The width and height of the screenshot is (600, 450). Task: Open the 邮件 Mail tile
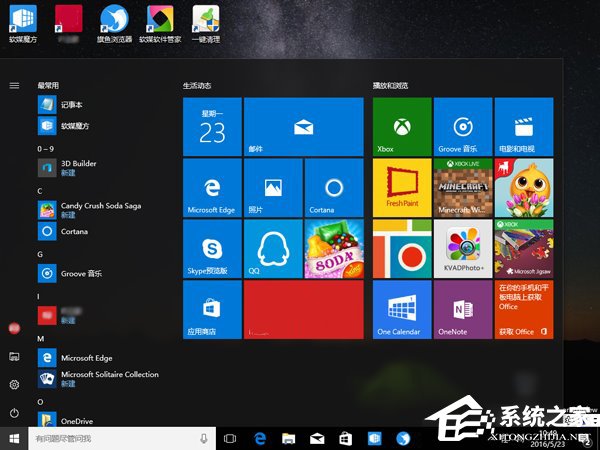click(303, 127)
